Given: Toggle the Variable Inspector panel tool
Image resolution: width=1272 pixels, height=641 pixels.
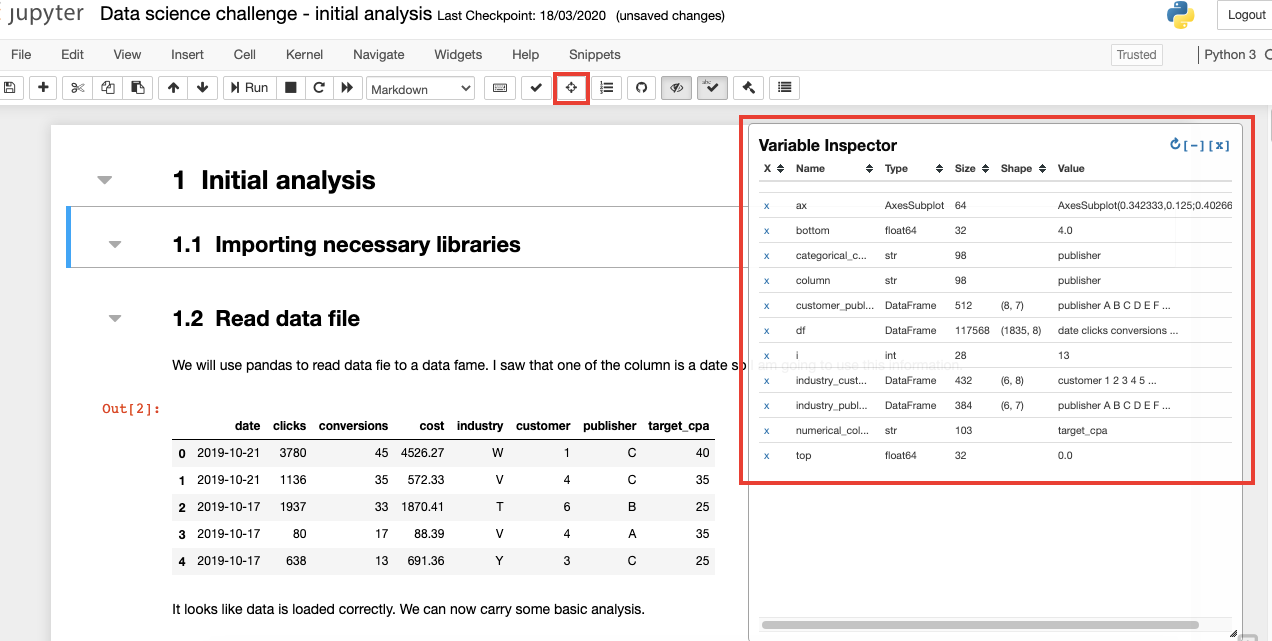Looking at the screenshot, I should (571, 88).
